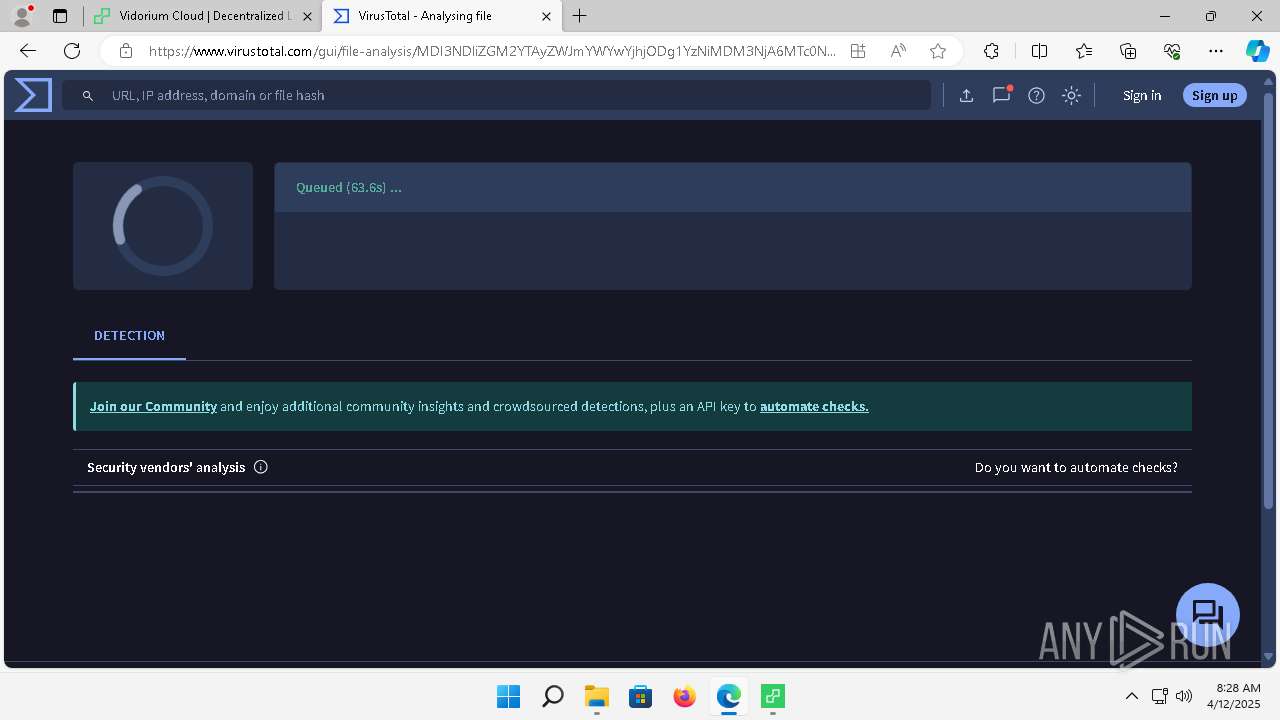Follow the automate checks link
1280x720 pixels.
[x=814, y=407]
